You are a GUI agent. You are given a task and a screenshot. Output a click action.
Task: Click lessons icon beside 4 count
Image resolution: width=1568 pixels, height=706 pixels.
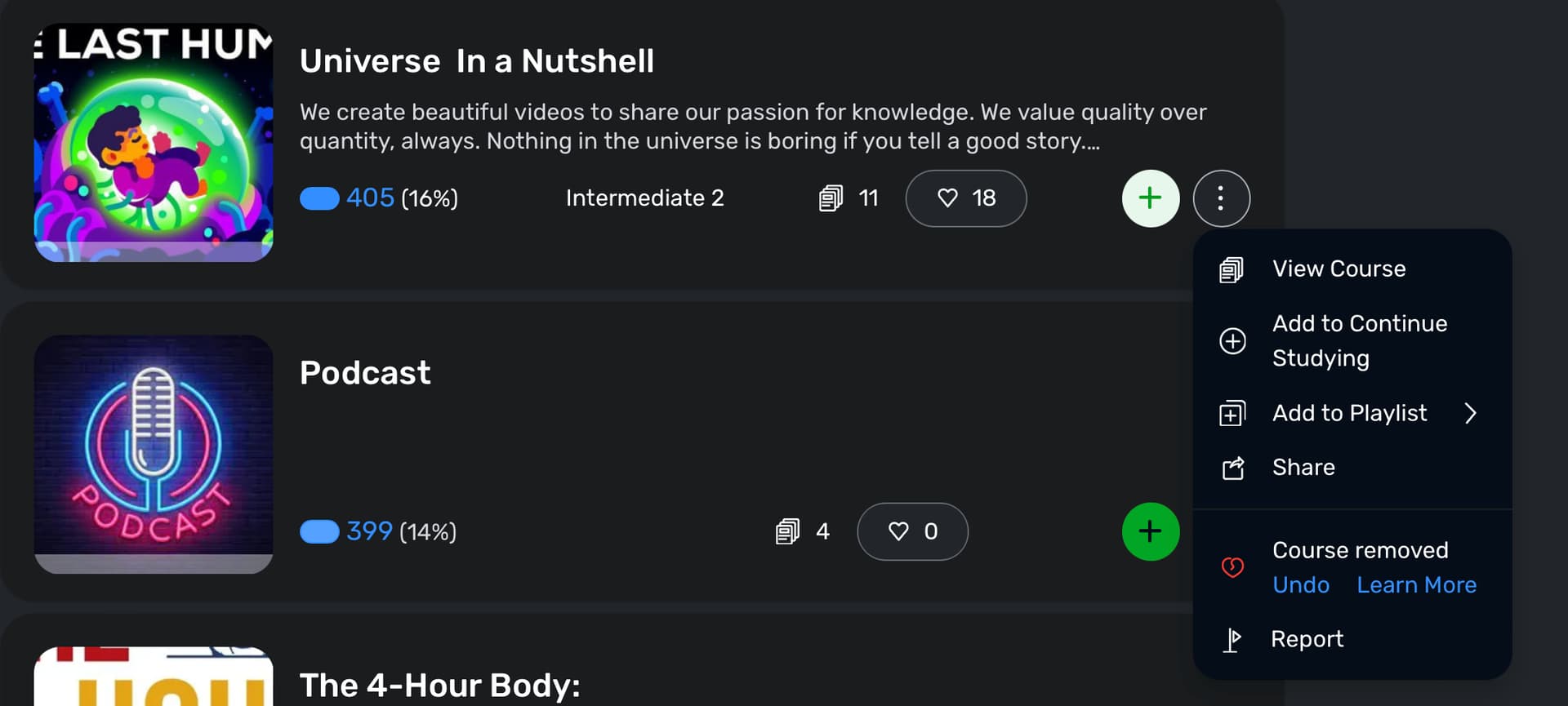click(787, 531)
